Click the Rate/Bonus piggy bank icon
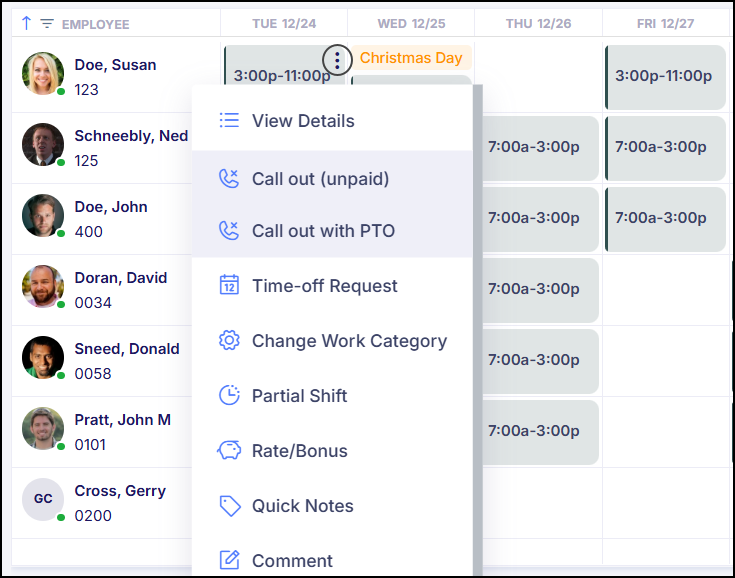 [x=229, y=451]
